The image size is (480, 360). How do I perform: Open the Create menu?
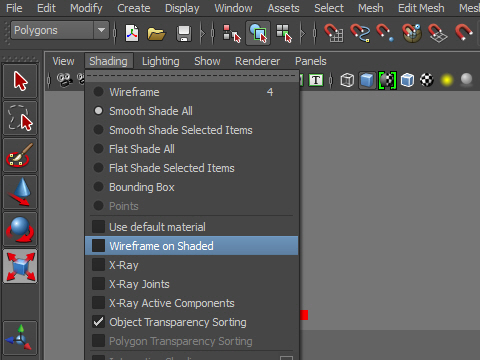tap(134, 8)
